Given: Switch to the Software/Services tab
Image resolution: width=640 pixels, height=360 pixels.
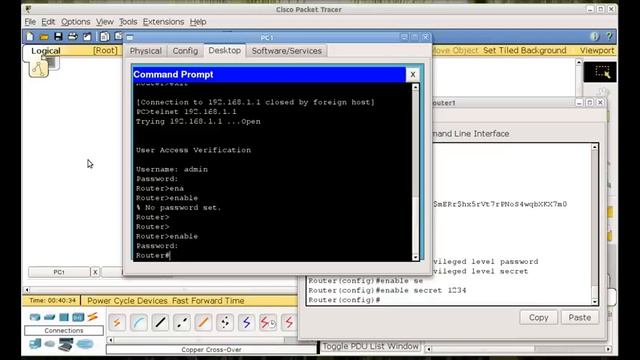Looking at the screenshot, I should (x=287, y=51).
